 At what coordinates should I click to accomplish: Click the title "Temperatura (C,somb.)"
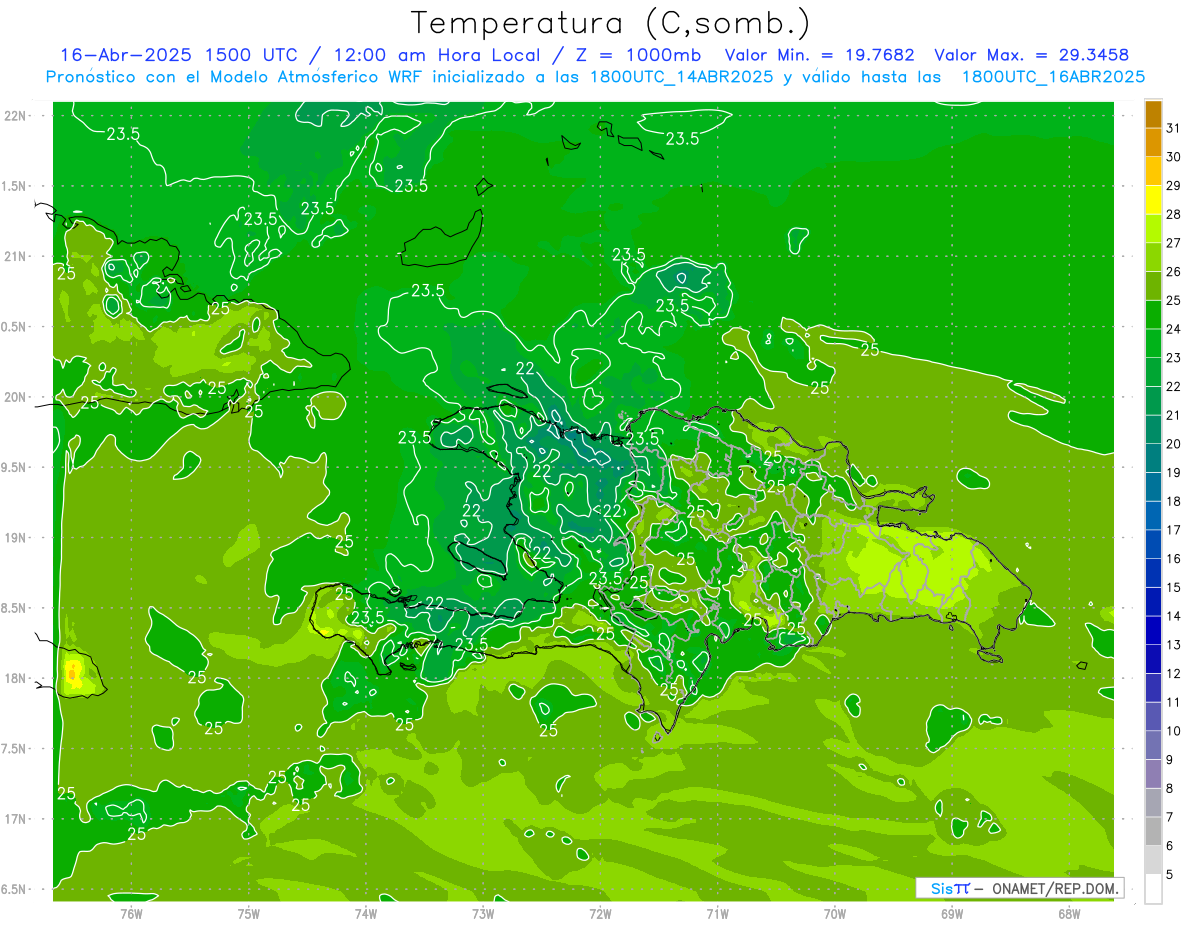[x=610, y=23]
